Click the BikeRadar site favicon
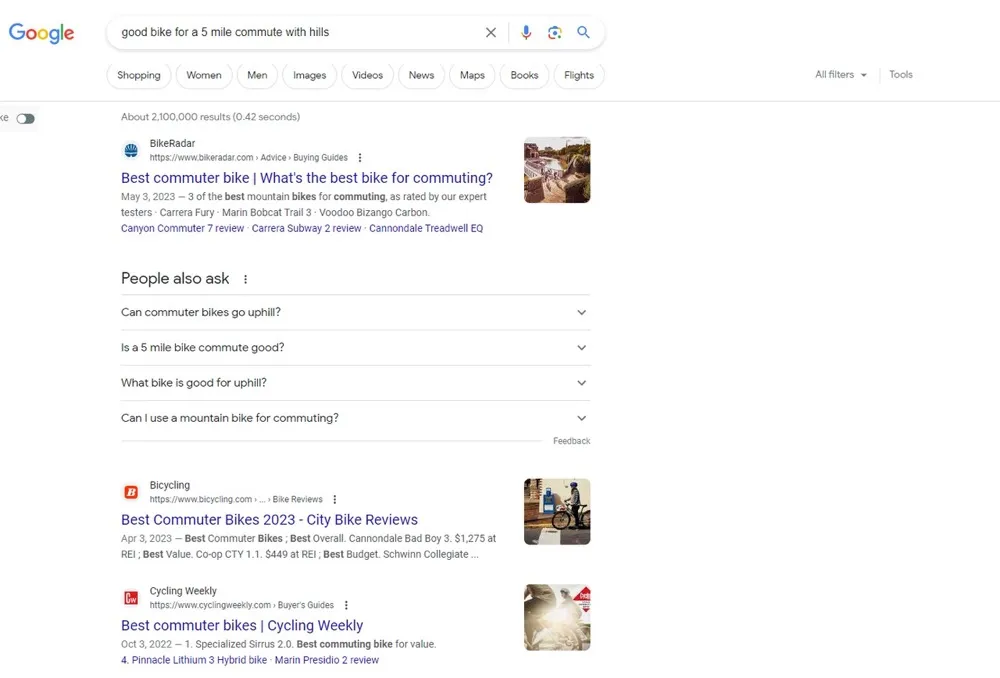1000x678 pixels. click(x=131, y=151)
